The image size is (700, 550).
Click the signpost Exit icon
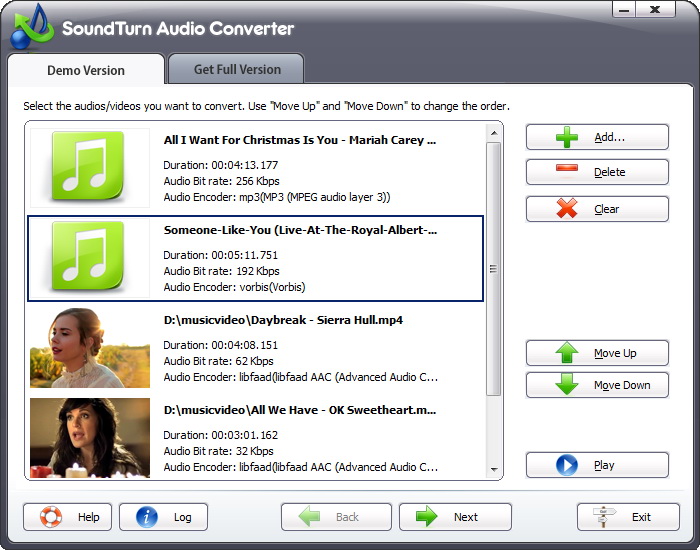(x=604, y=517)
